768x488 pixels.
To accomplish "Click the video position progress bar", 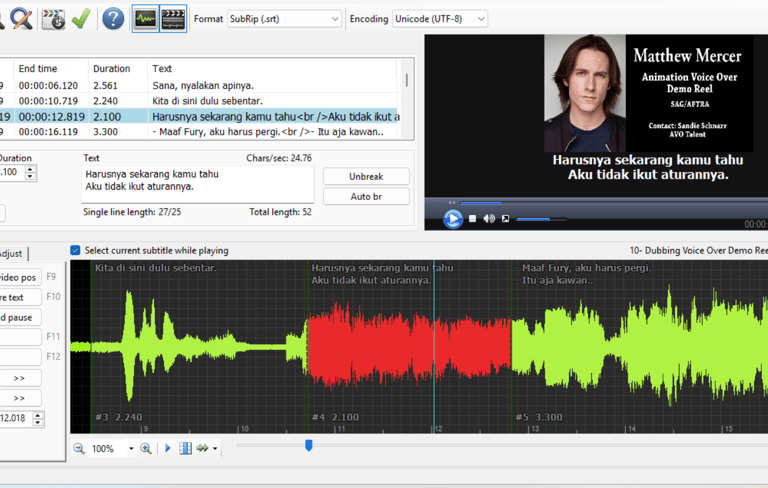I will [612, 202].
